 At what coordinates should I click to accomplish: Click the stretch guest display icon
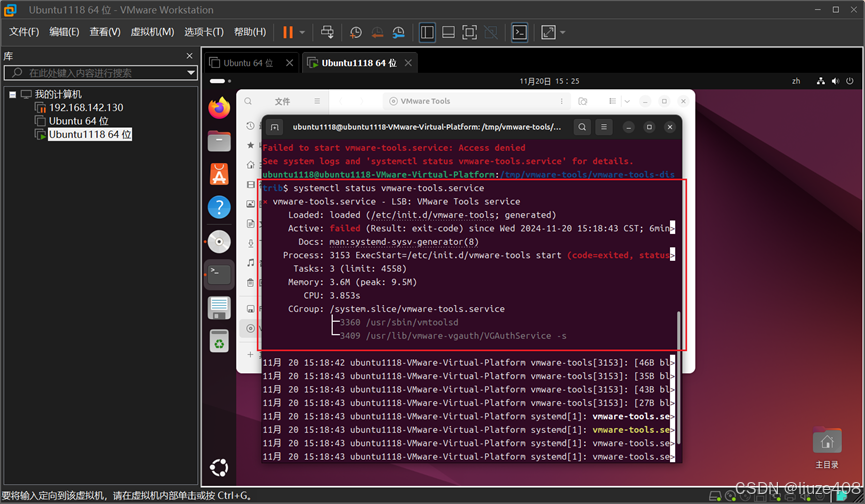pos(548,32)
